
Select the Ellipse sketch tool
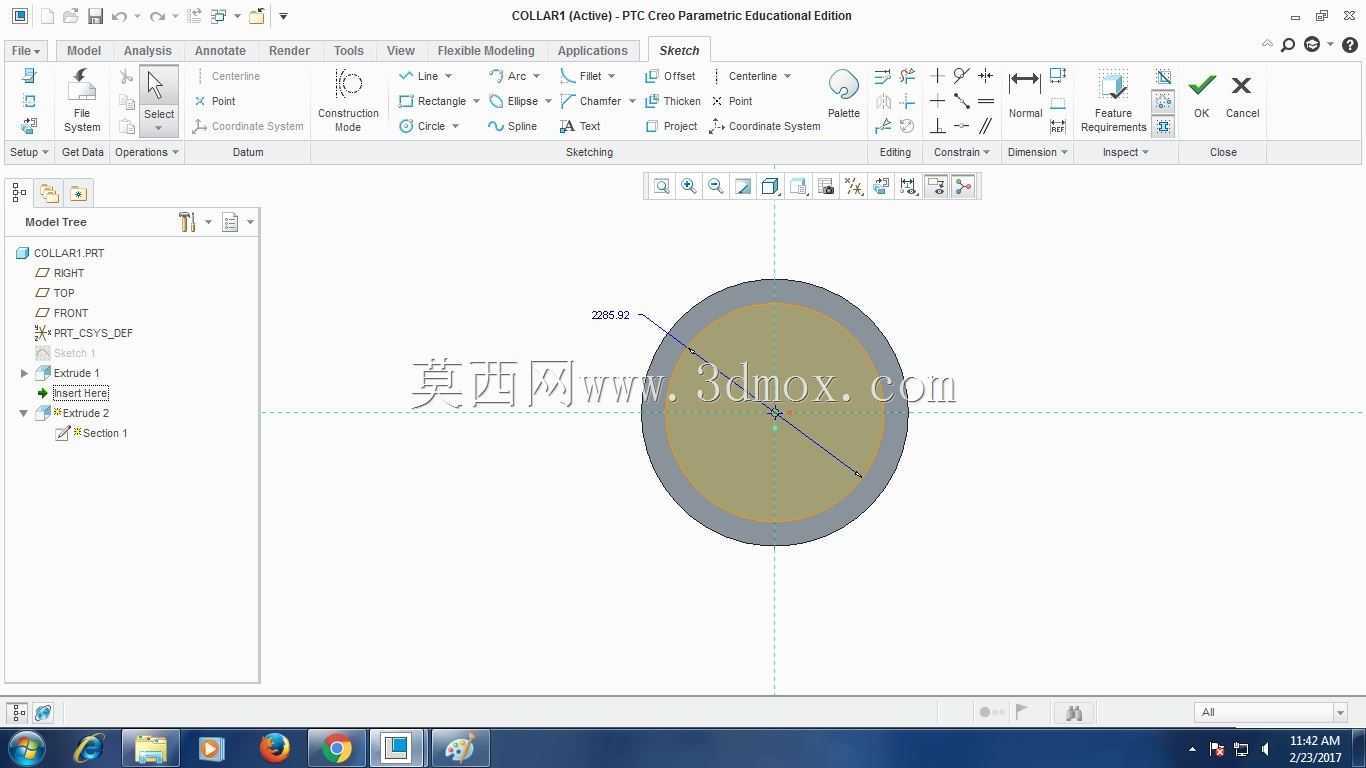coord(514,101)
